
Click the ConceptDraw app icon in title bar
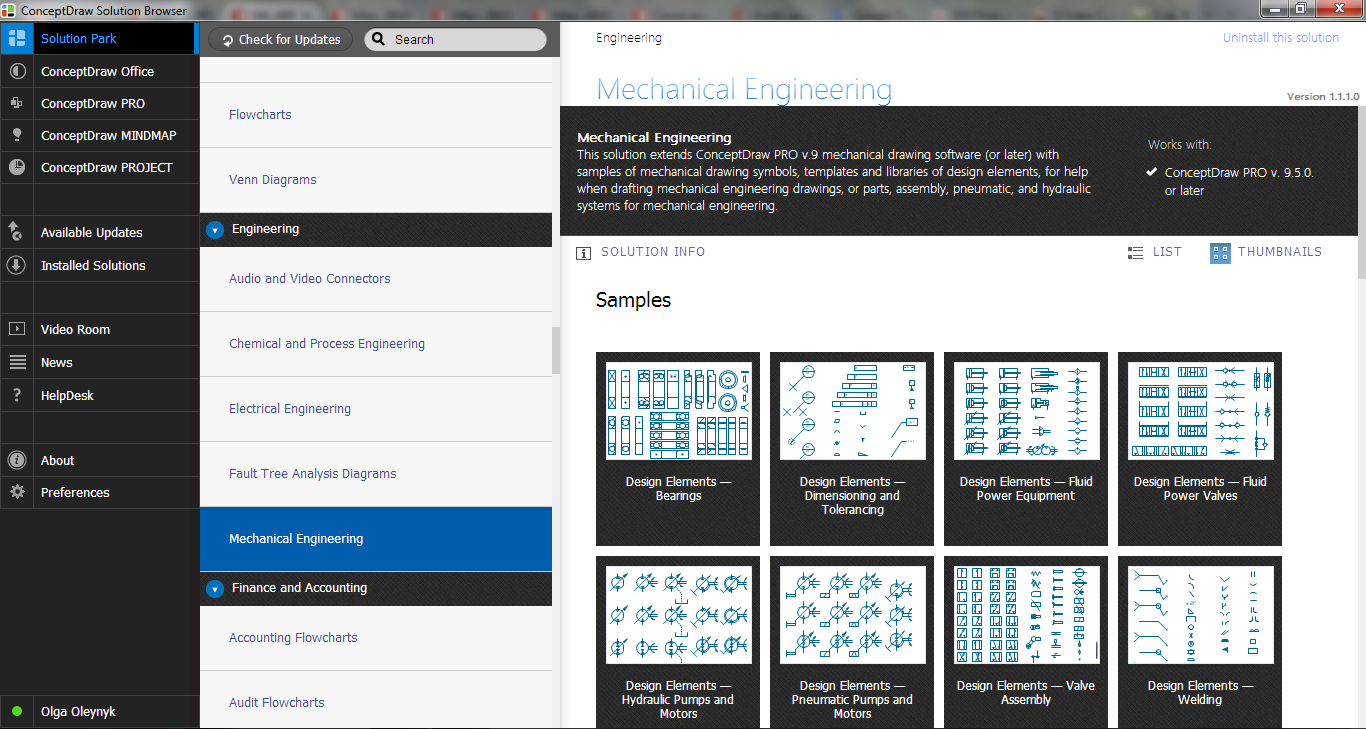(x=10, y=9)
